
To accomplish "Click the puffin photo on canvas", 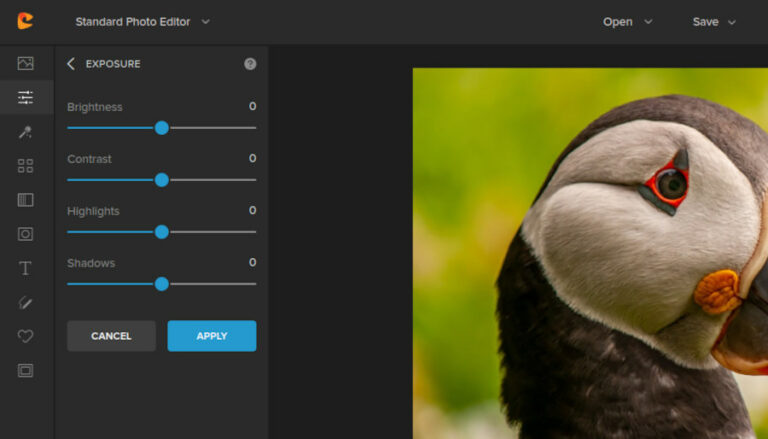I will [590, 253].
